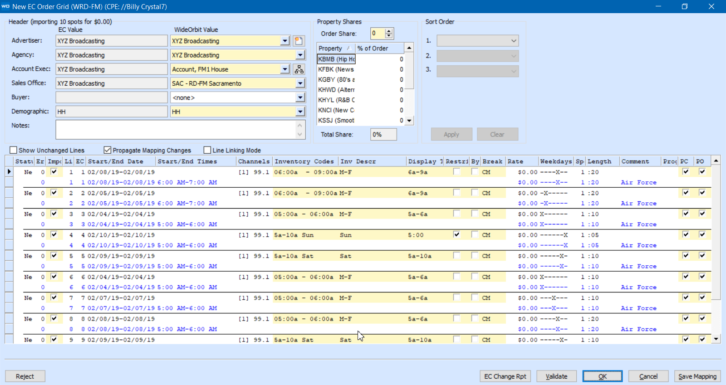Screen dimensions: 726x385
Task: Sort by Property column header
Action: (x=336, y=48)
